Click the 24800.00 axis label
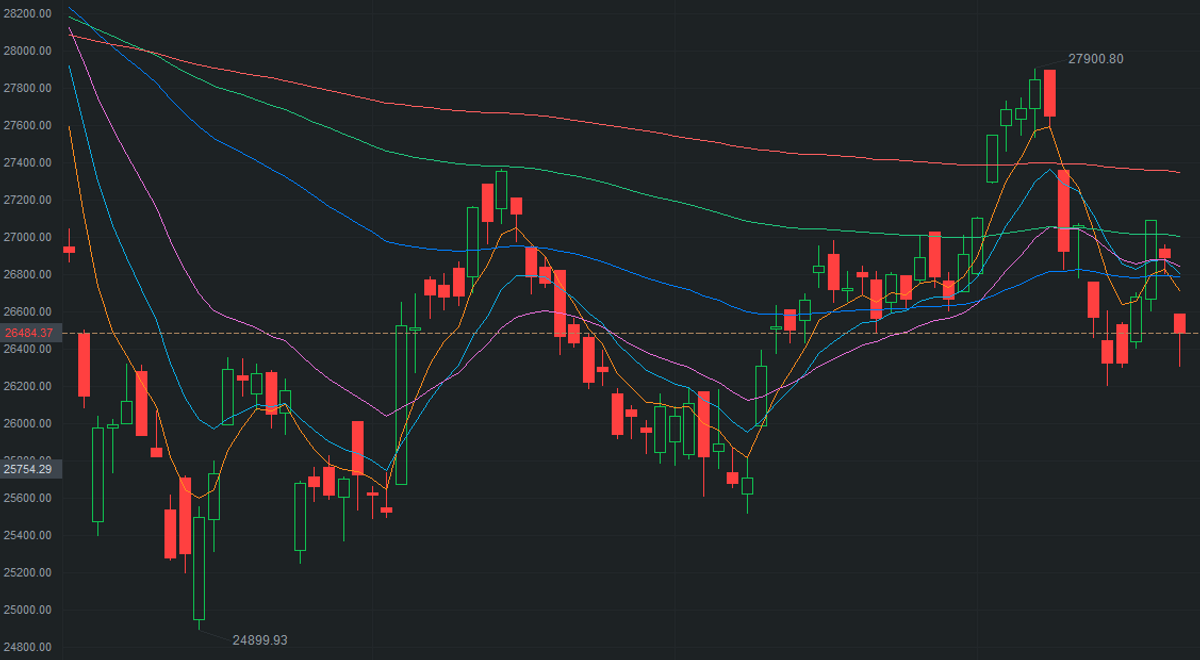The width and height of the screenshot is (1200, 660). (27, 648)
